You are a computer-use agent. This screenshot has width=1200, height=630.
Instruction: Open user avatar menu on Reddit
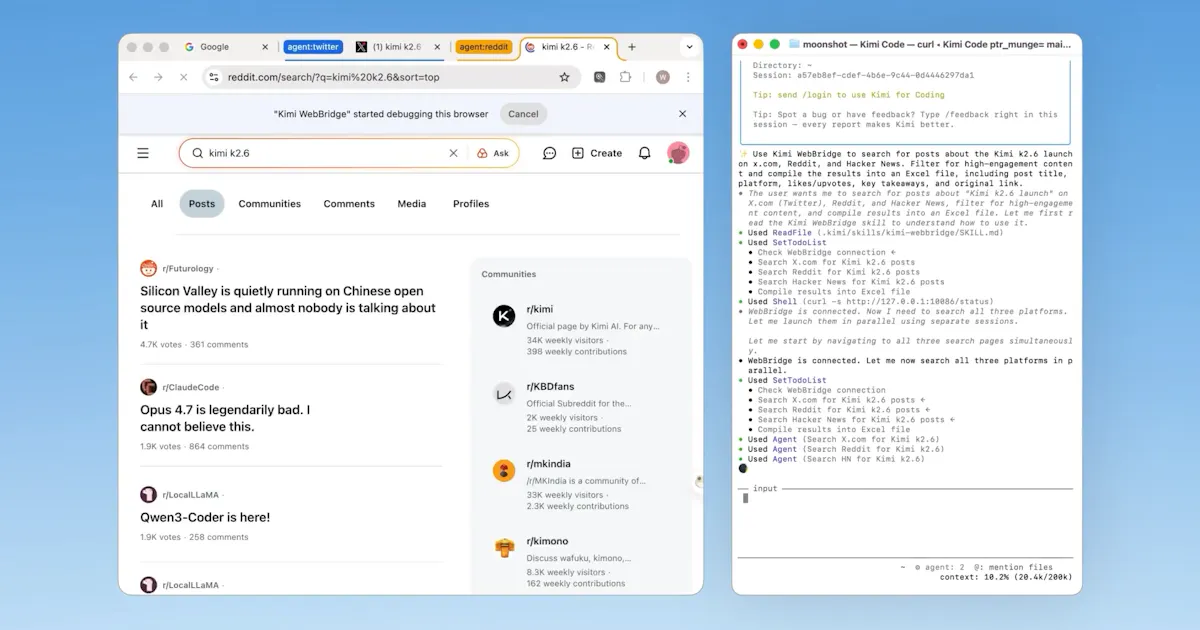678,153
